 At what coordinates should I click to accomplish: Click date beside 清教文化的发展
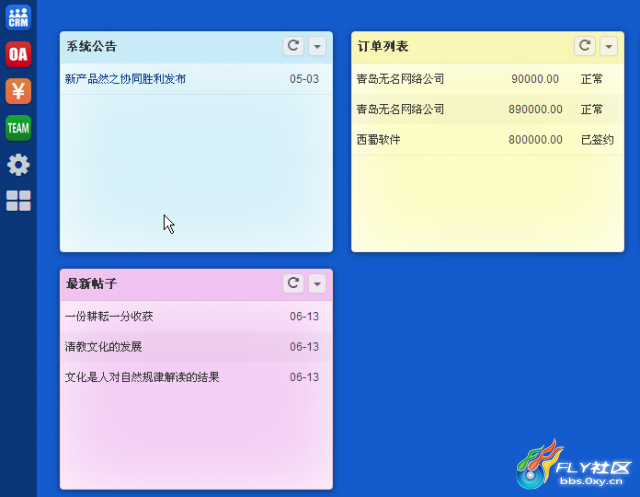[x=304, y=347]
